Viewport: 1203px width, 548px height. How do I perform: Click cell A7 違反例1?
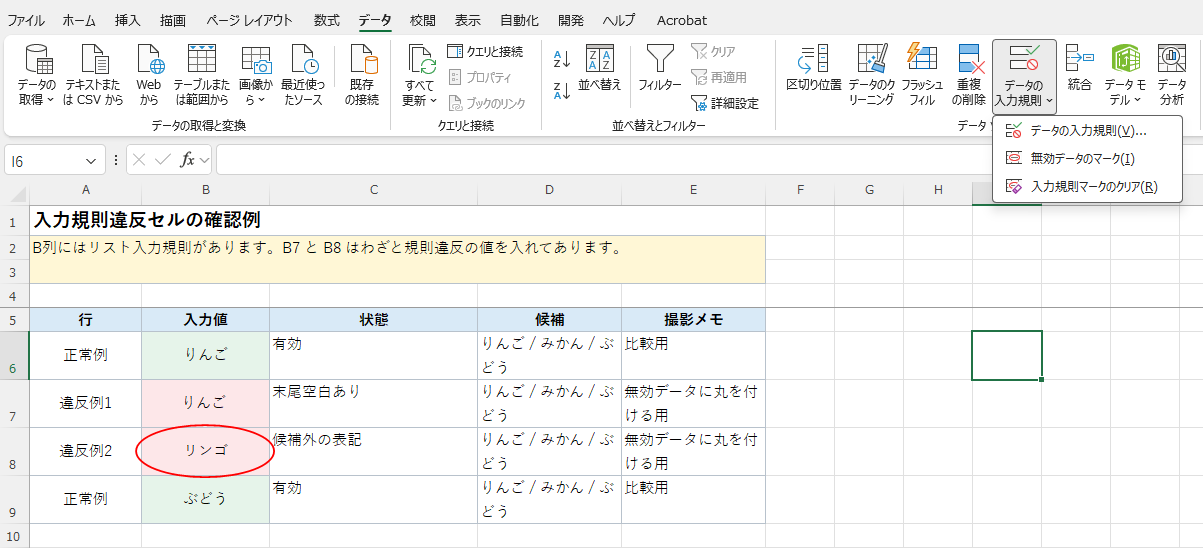coord(85,403)
